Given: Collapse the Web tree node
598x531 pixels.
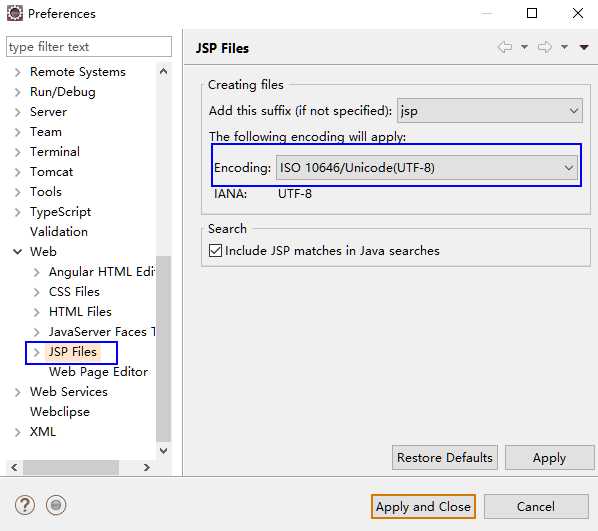Looking at the screenshot, I should click(18, 251).
